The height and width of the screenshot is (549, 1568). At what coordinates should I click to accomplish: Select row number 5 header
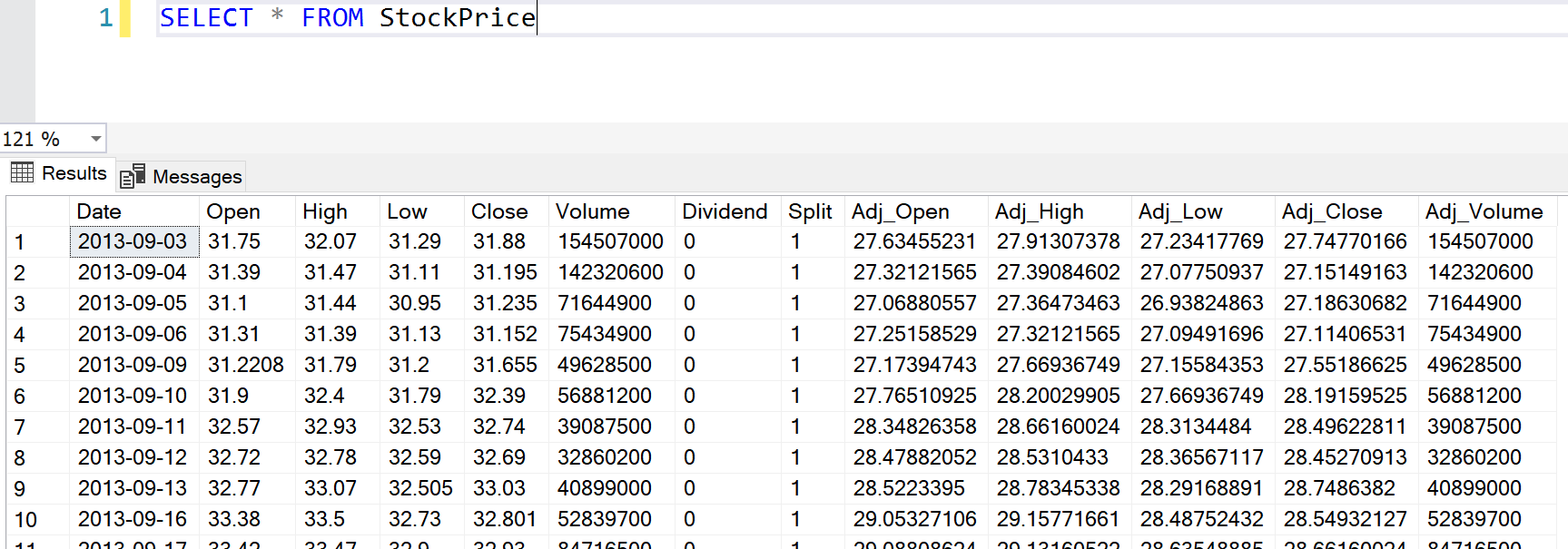20,366
